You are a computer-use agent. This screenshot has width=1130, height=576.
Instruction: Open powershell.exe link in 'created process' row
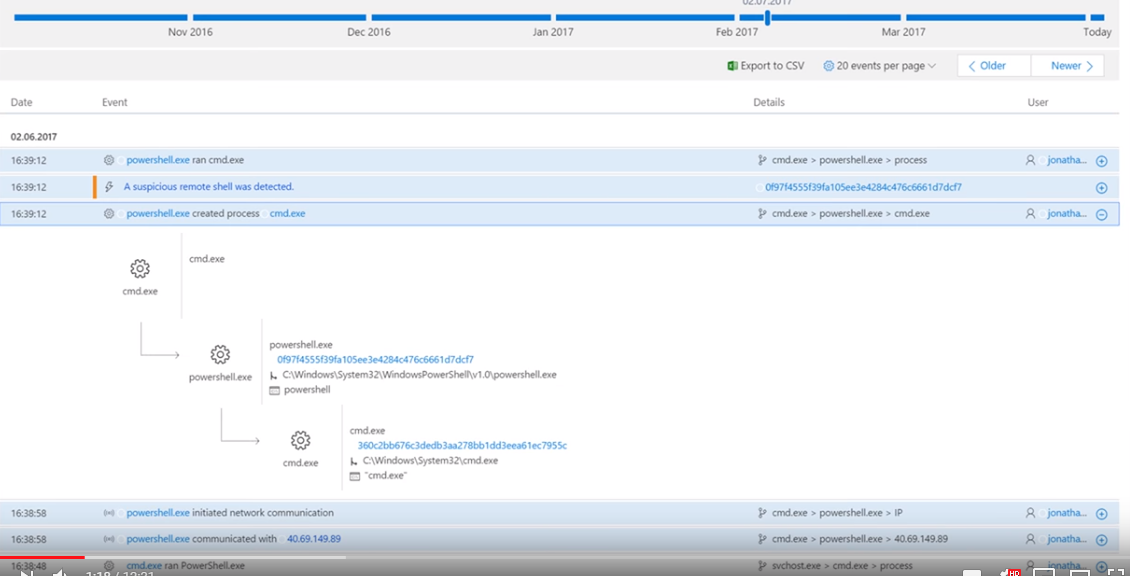(x=158, y=213)
